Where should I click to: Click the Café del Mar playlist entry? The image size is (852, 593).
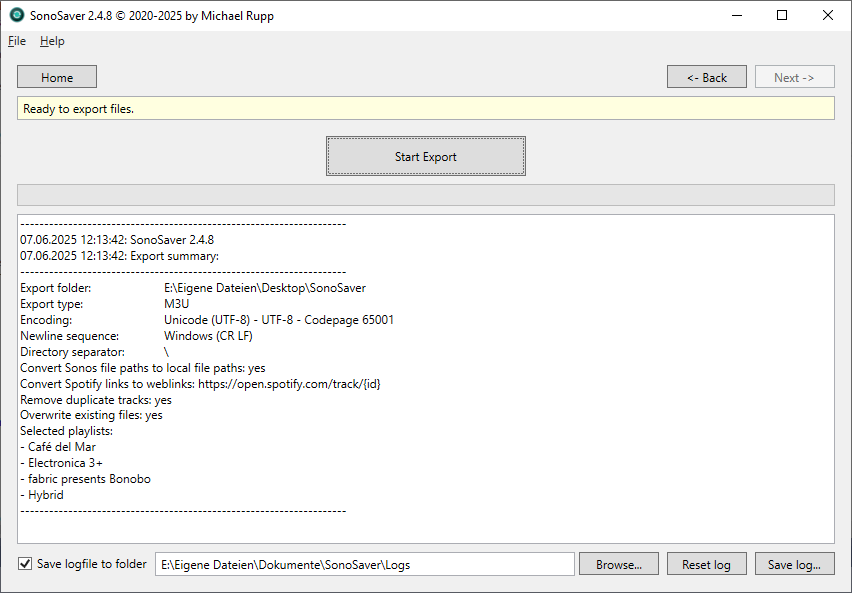(x=65, y=447)
